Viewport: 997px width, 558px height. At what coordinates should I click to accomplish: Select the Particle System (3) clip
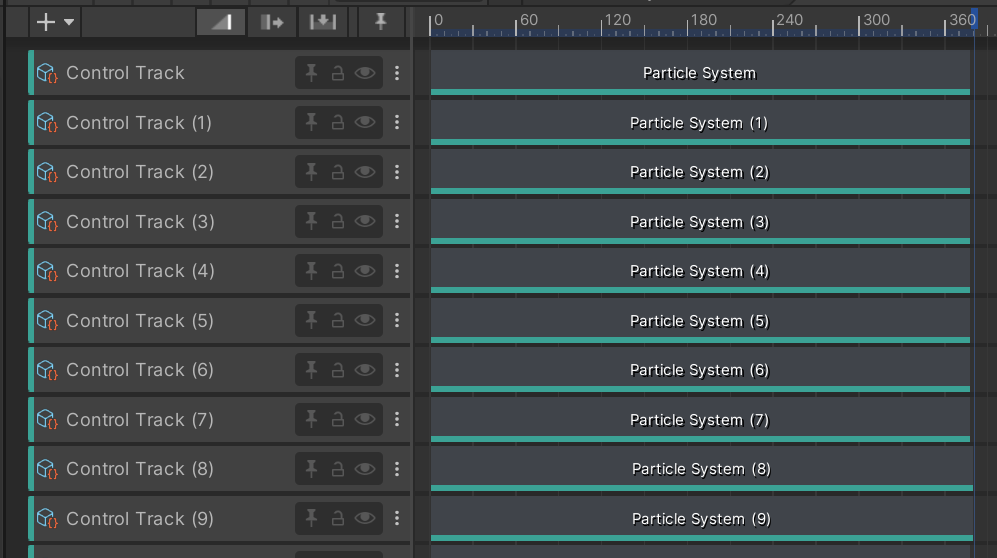point(700,222)
